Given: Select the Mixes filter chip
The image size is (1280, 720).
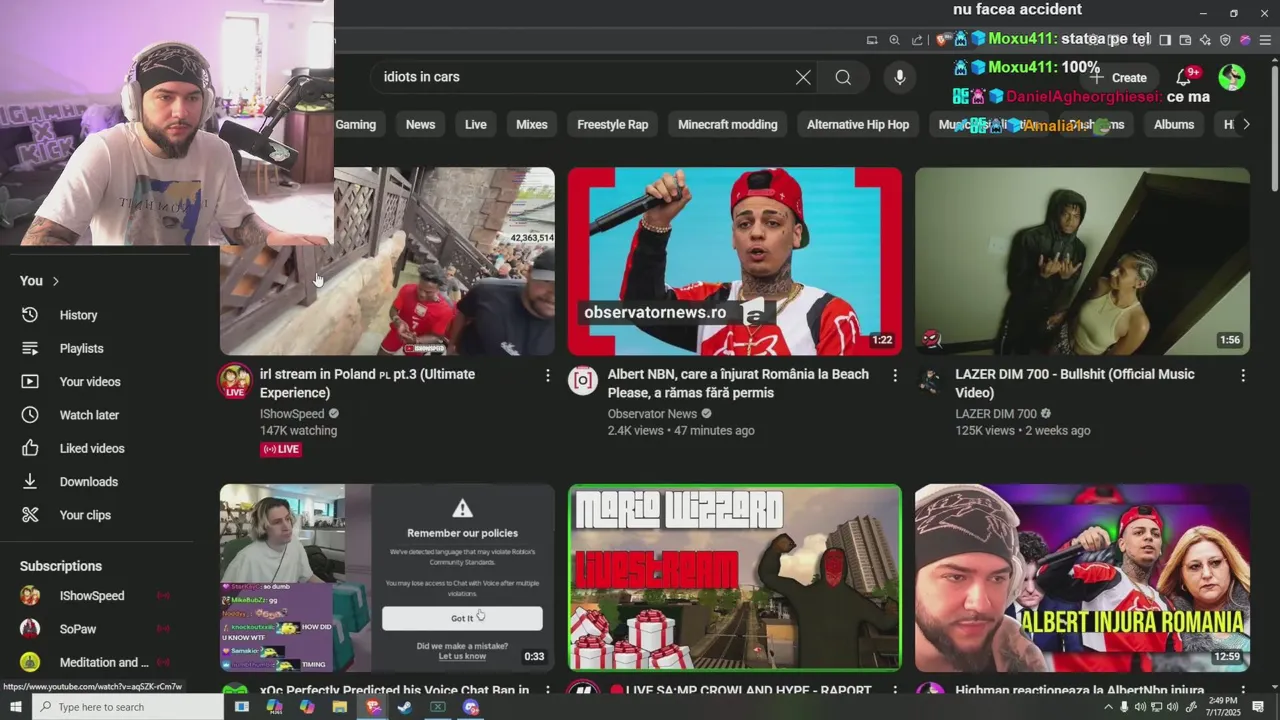Looking at the screenshot, I should click(x=532, y=125).
